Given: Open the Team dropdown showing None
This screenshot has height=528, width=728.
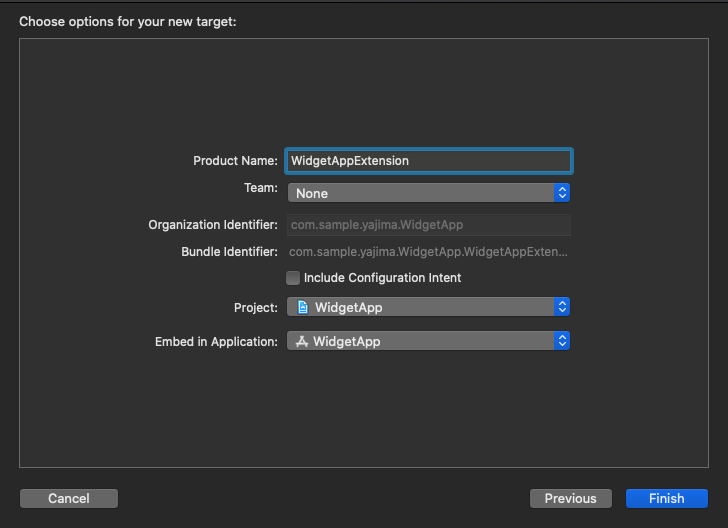Looking at the screenshot, I should pyautogui.click(x=429, y=192).
